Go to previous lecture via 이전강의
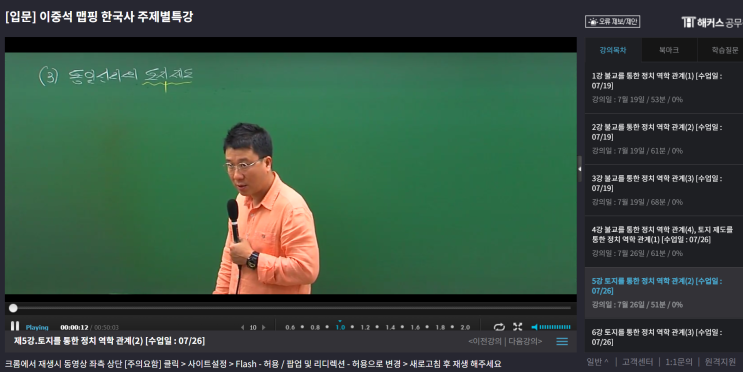The width and height of the screenshot is (743, 372). [x=485, y=341]
